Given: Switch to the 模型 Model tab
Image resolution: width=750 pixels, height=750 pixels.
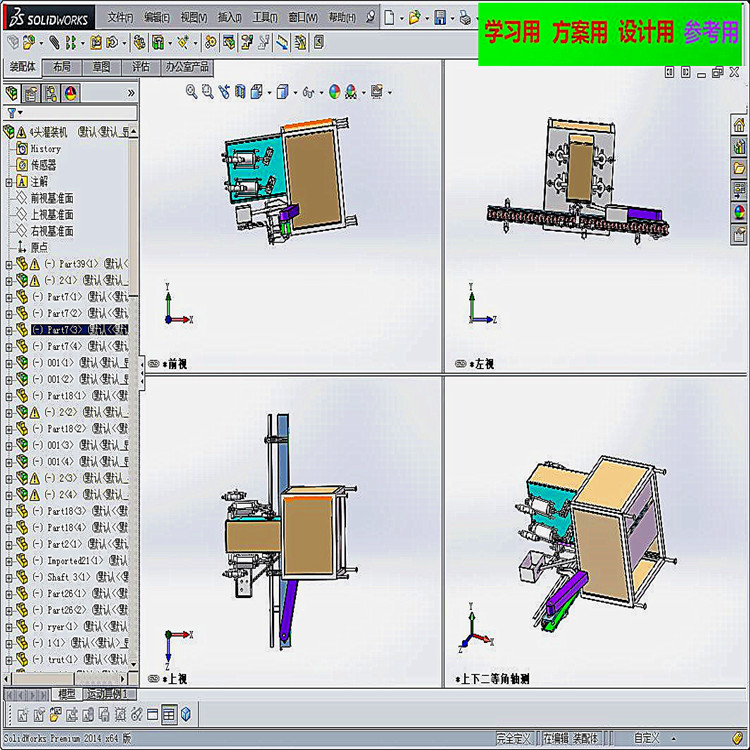Looking at the screenshot, I should click(66, 694).
